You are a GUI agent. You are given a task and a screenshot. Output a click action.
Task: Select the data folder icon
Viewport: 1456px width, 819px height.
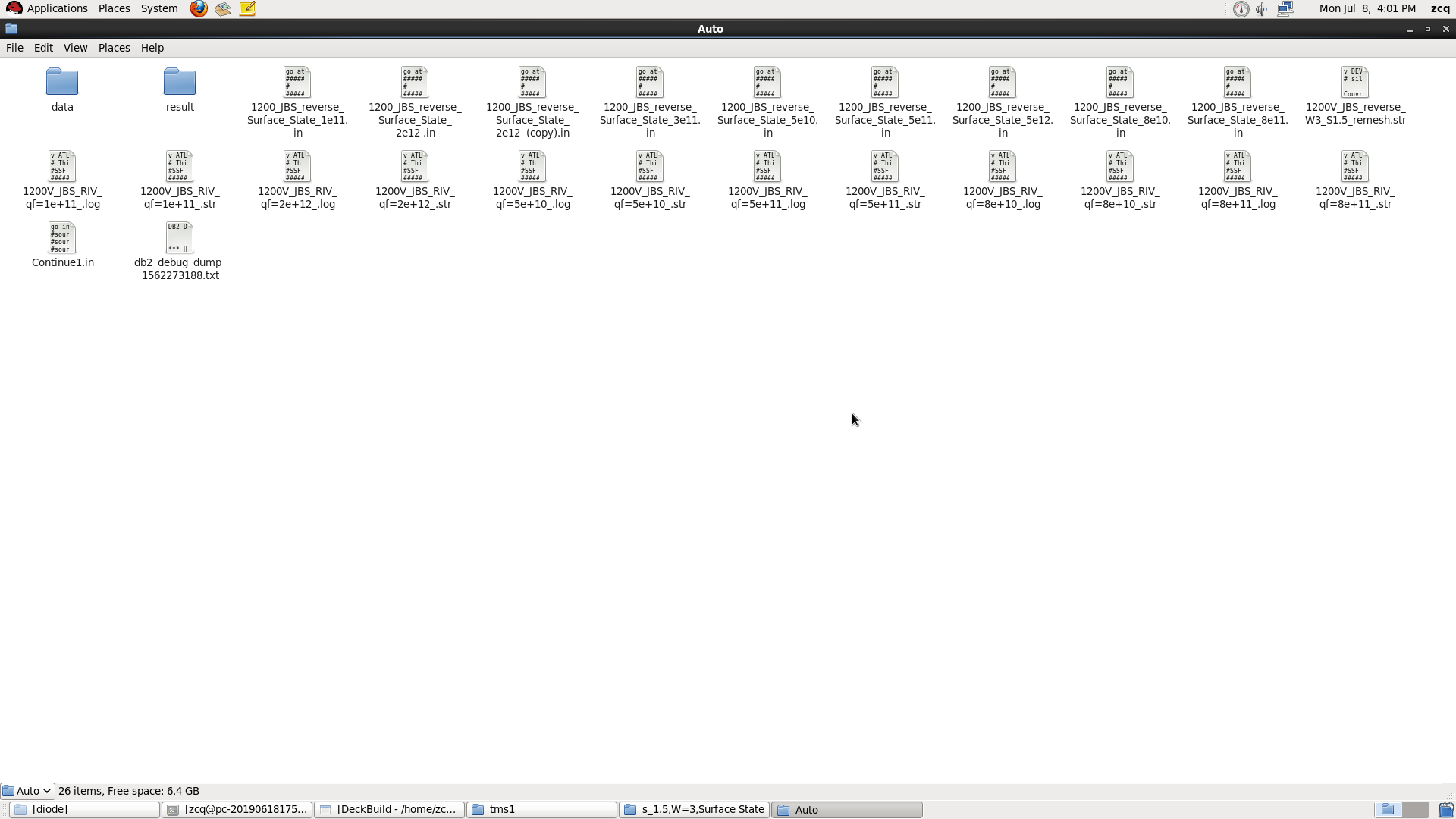click(62, 82)
